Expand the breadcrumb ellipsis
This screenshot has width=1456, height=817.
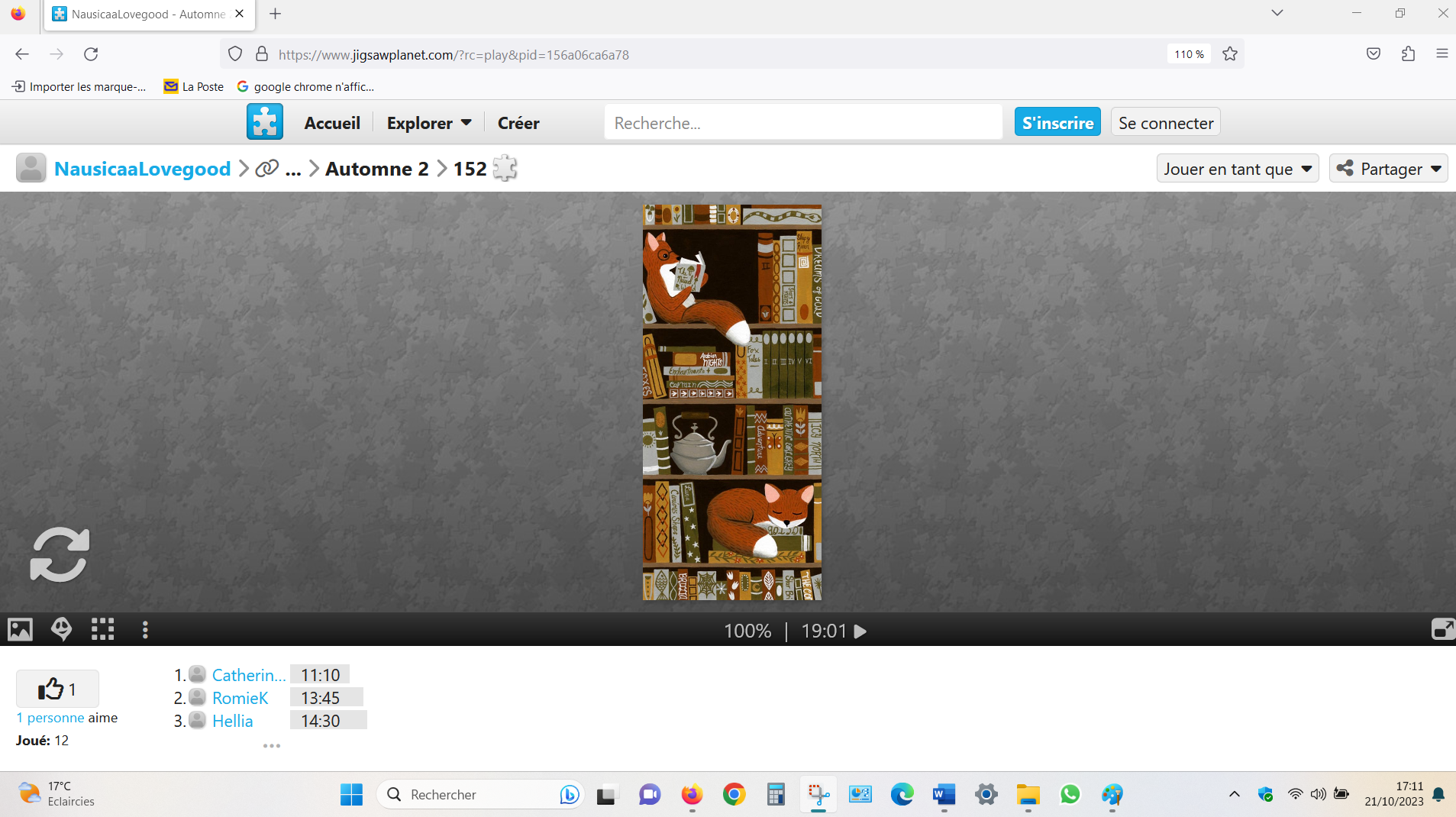293,170
